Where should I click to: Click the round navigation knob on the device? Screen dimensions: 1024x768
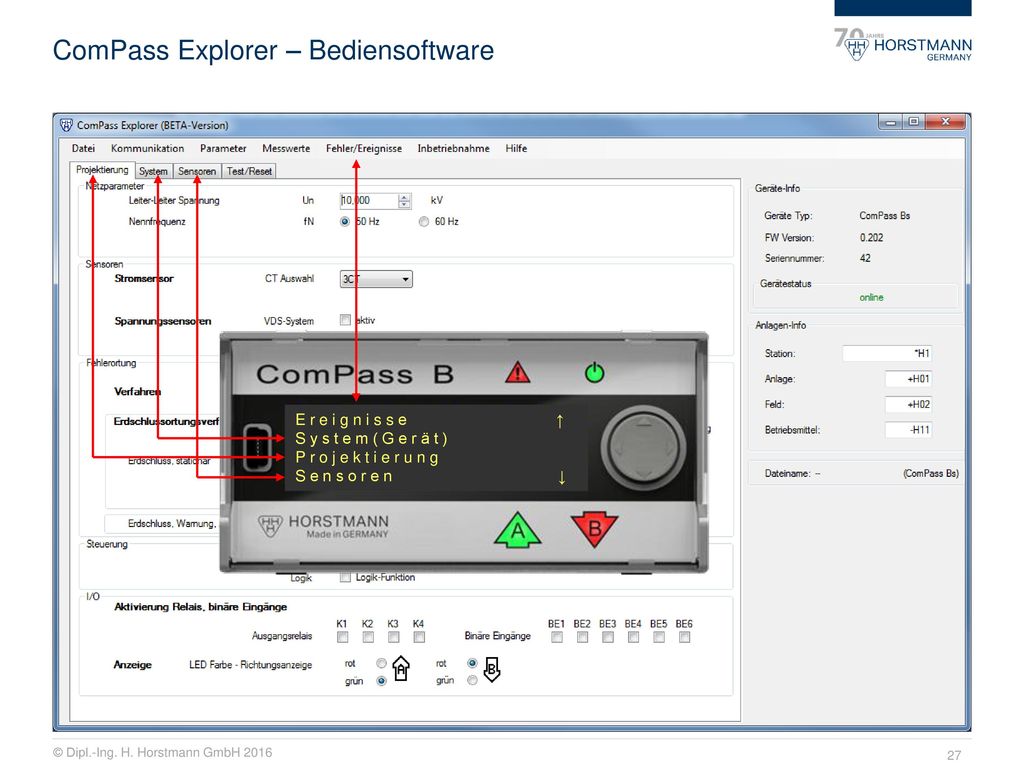(x=643, y=447)
